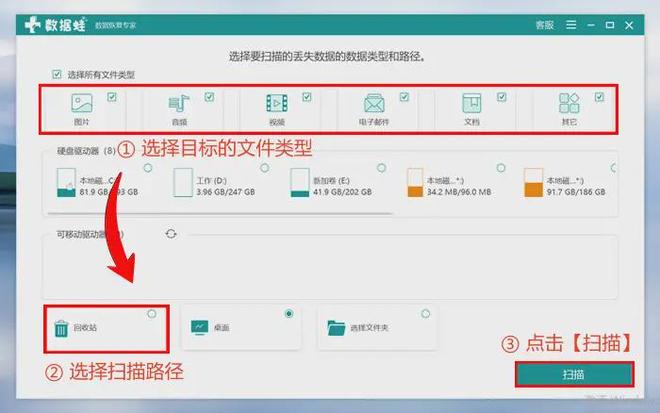Viewport: 660px width, 413px height.
Task: Toggle the 选择所有文件类型 checkbox
Action: (57, 75)
